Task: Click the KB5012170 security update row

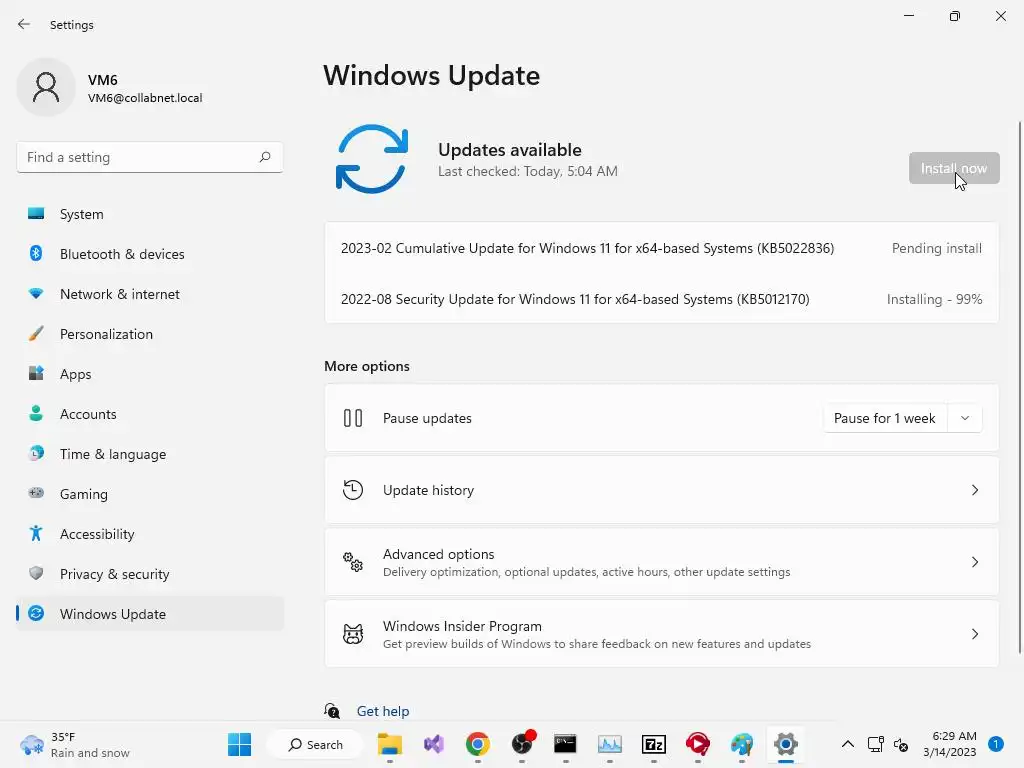Action: [662, 299]
